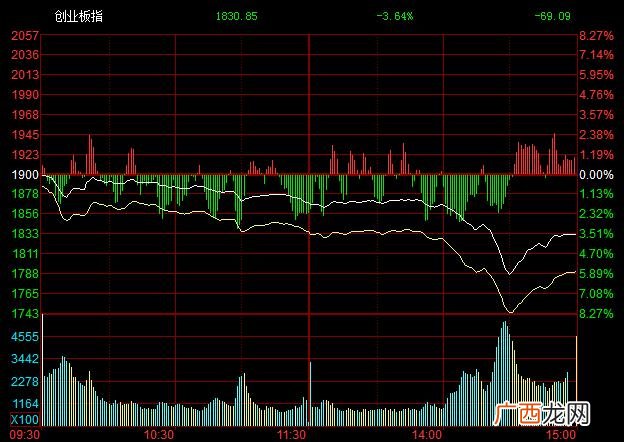Click the 2057 price axis label
This screenshot has width=624, height=442.
pyautogui.click(x=25, y=36)
